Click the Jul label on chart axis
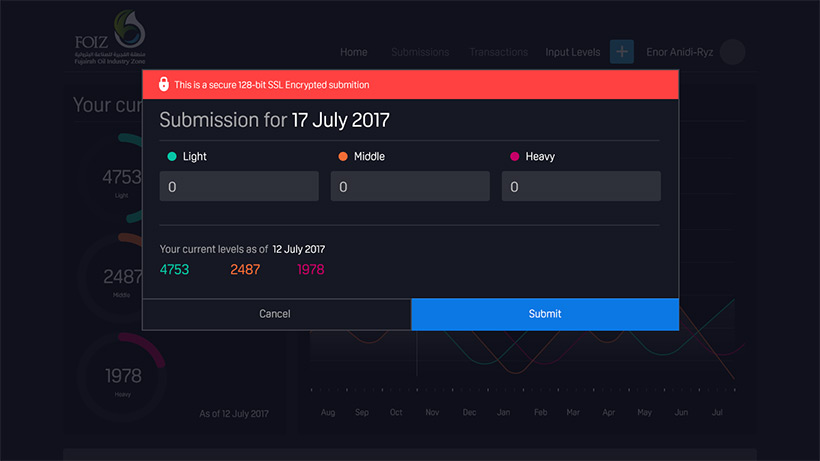 click(717, 412)
